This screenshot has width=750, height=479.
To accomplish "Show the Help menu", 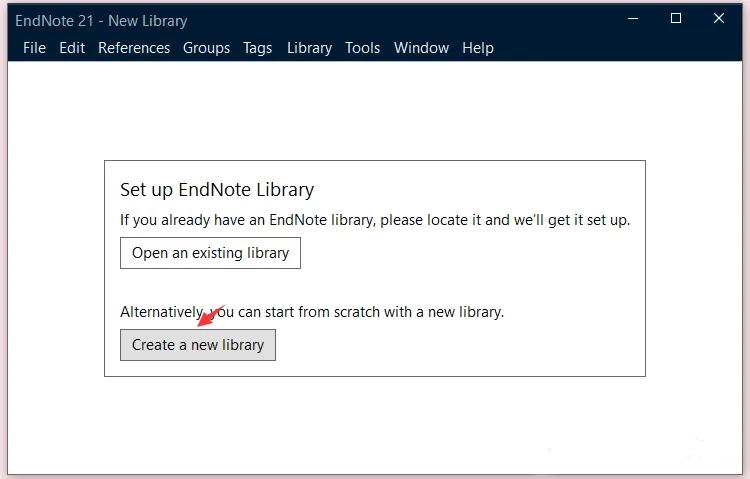I will (478, 48).
